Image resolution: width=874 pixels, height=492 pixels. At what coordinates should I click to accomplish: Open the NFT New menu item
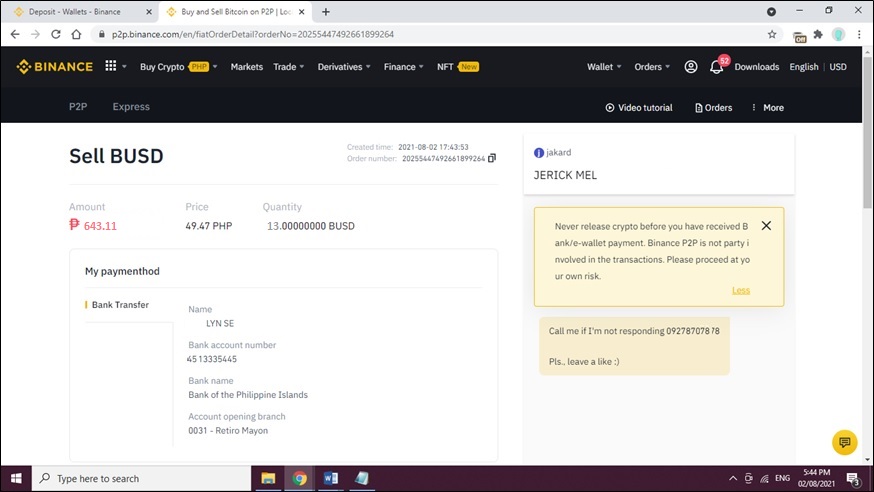tap(458, 67)
